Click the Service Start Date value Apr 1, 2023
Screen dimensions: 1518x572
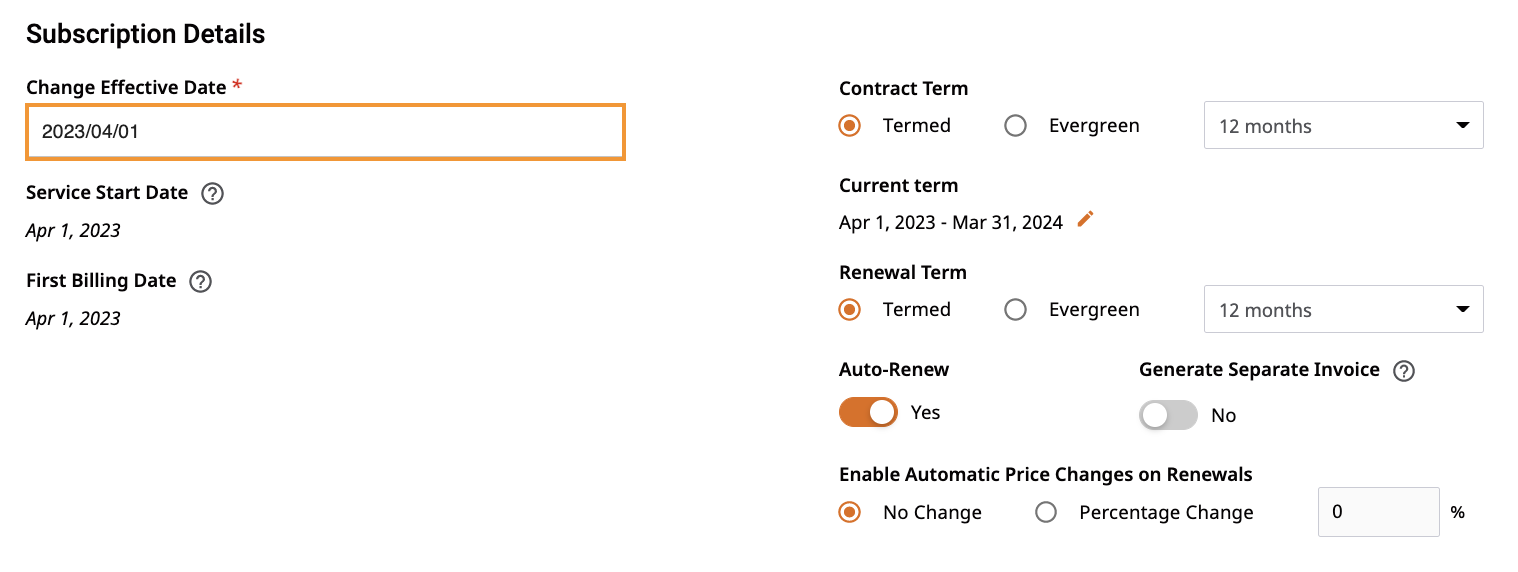pos(73,231)
